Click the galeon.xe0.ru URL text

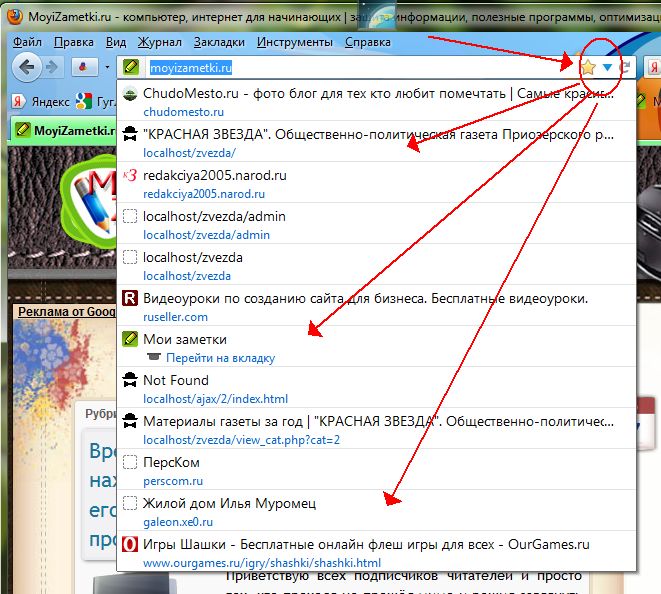[x=178, y=522]
